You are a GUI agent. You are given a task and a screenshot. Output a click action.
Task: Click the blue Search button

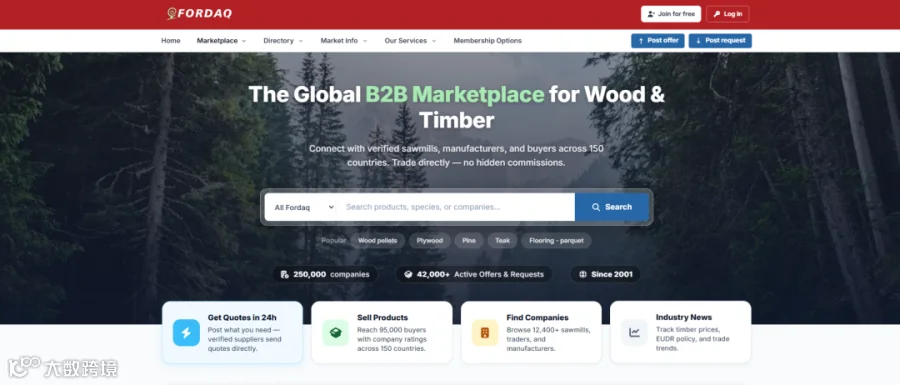click(612, 207)
